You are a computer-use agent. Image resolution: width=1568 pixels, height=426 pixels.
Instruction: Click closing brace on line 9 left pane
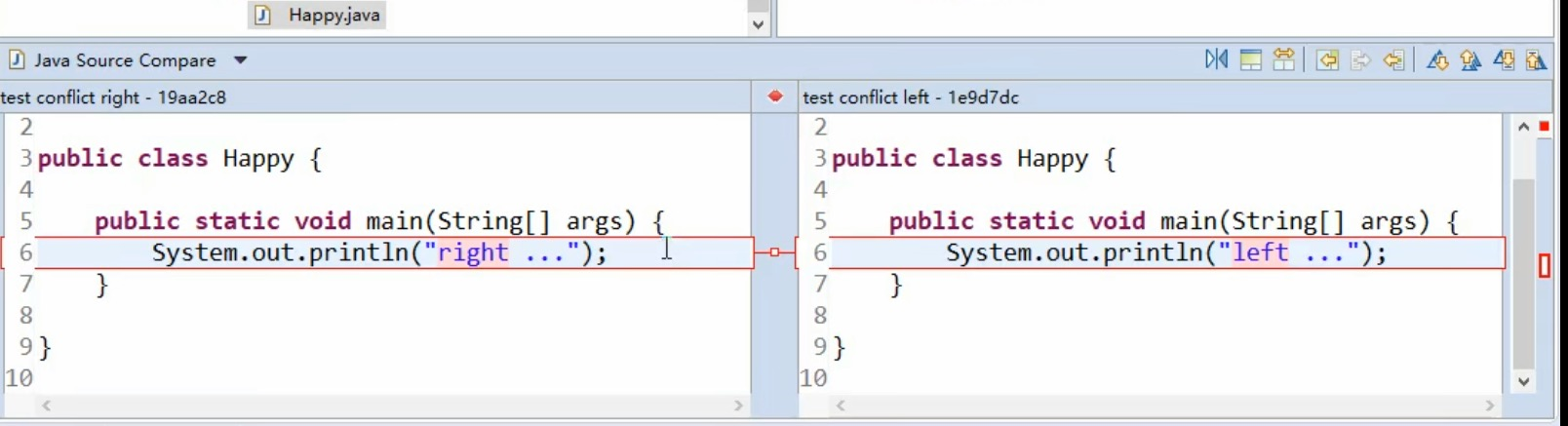45,347
